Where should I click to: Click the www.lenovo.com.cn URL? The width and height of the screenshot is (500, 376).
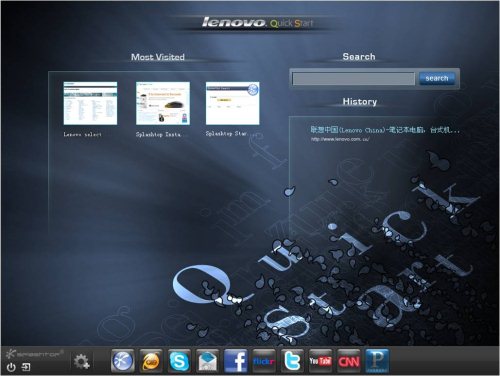point(340,139)
